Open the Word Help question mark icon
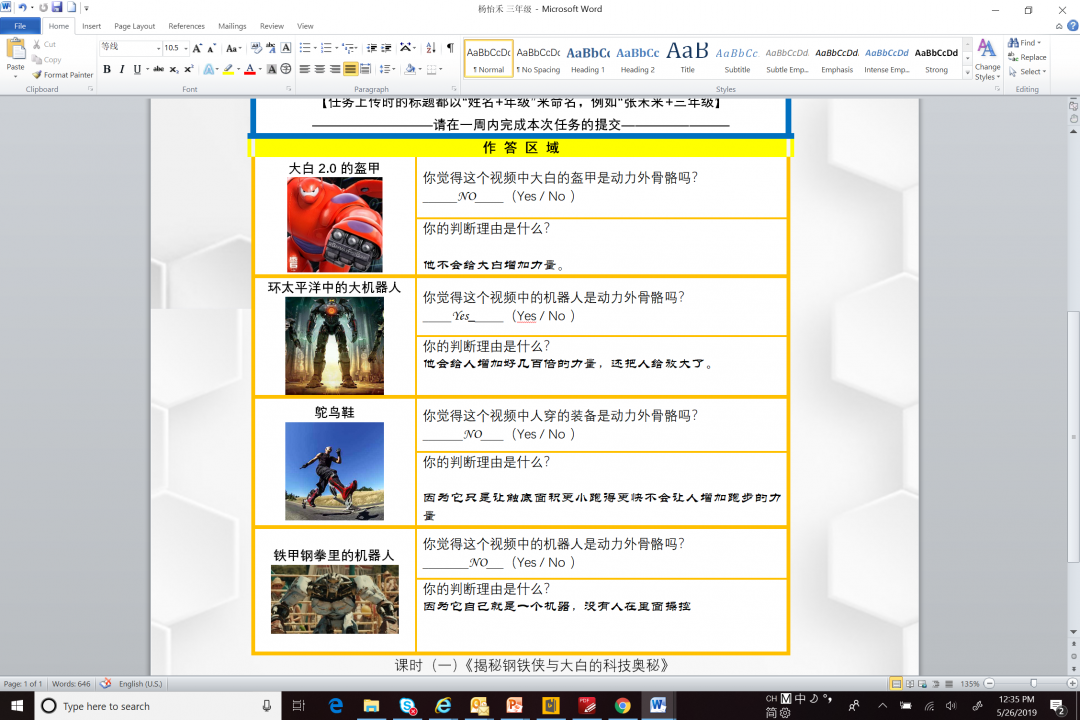 pos(1072,26)
